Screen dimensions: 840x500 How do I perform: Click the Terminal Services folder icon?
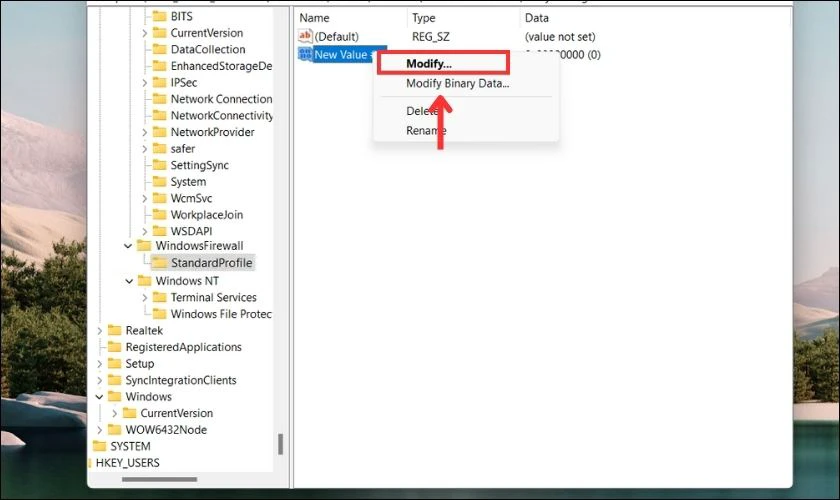click(x=160, y=297)
